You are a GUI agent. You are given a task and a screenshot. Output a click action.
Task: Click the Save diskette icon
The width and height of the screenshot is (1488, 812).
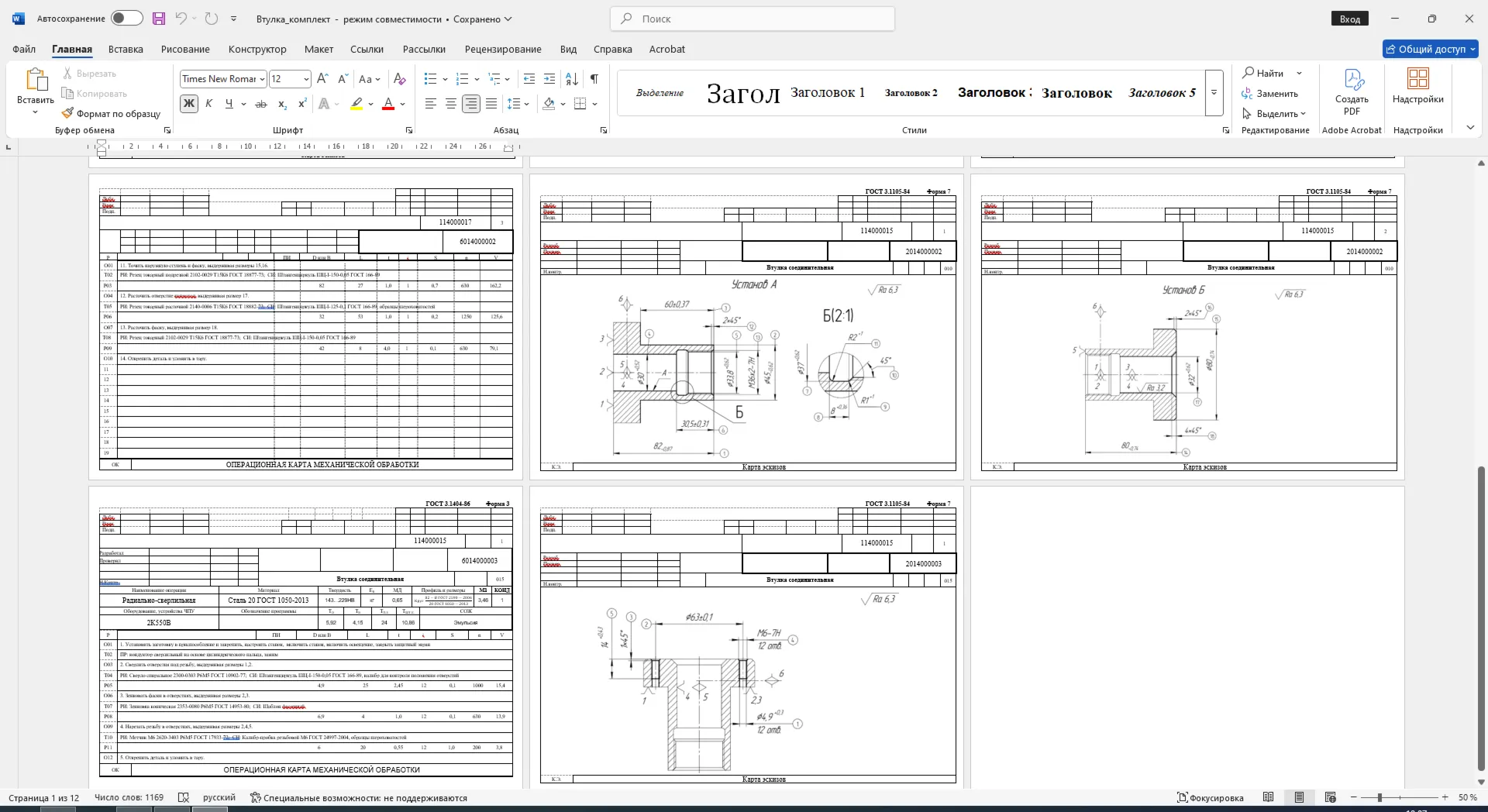tap(159, 19)
